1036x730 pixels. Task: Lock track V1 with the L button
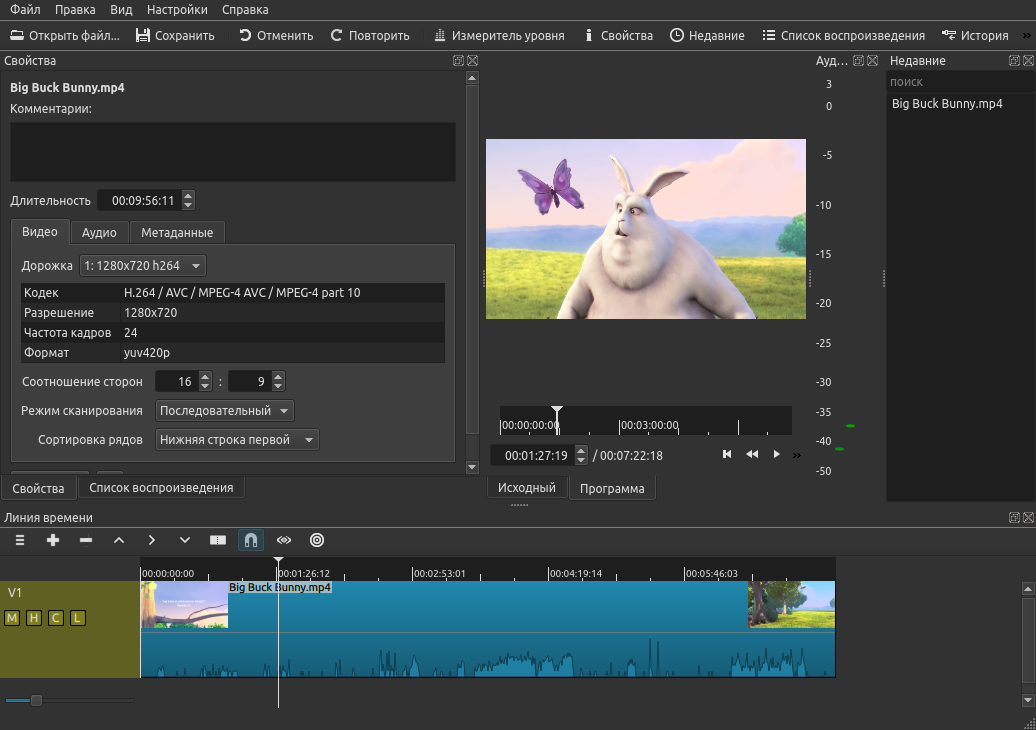[78, 618]
